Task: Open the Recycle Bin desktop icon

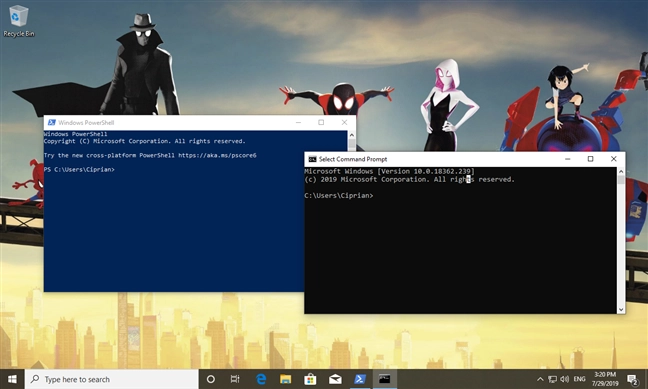Action: click(19, 21)
